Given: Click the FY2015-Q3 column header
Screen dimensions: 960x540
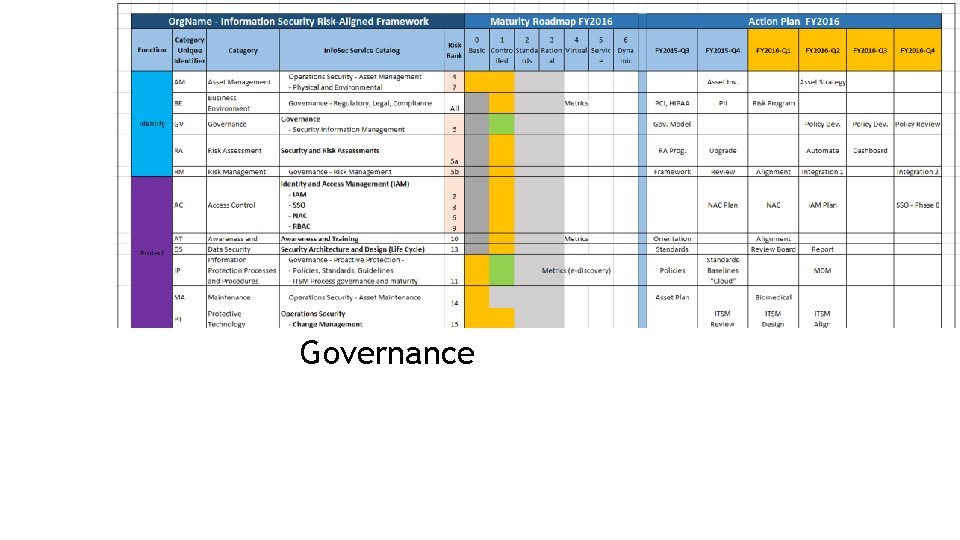Looking at the screenshot, I should pos(672,50).
